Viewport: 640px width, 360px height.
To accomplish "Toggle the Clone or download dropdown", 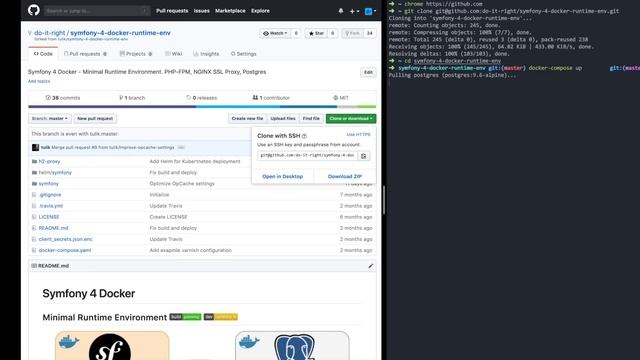I will (x=351, y=119).
